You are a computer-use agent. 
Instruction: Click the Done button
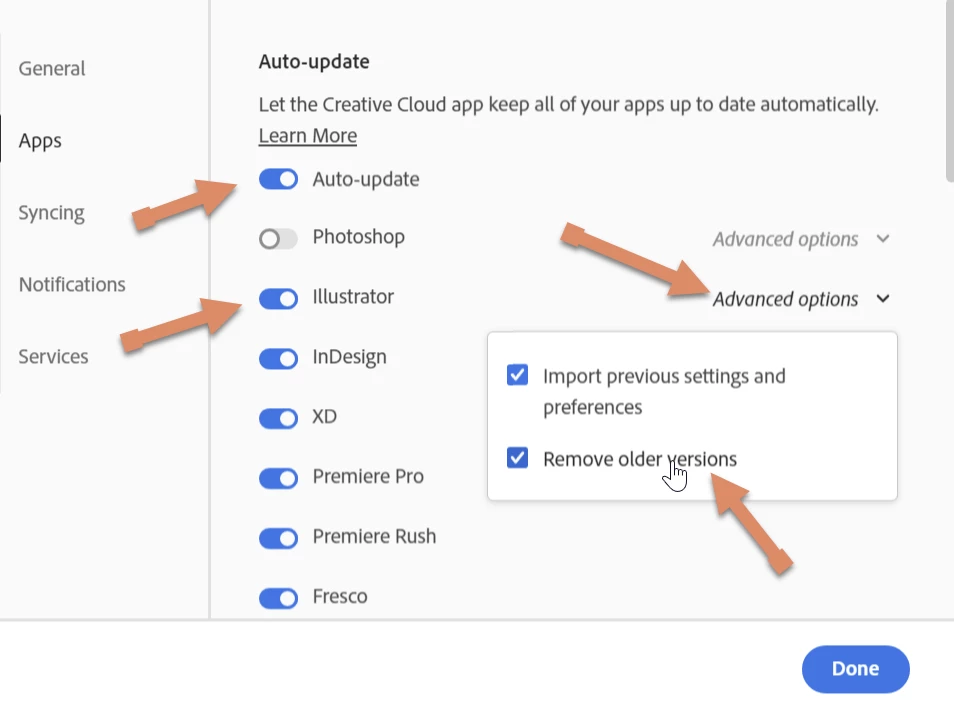pos(855,669)
